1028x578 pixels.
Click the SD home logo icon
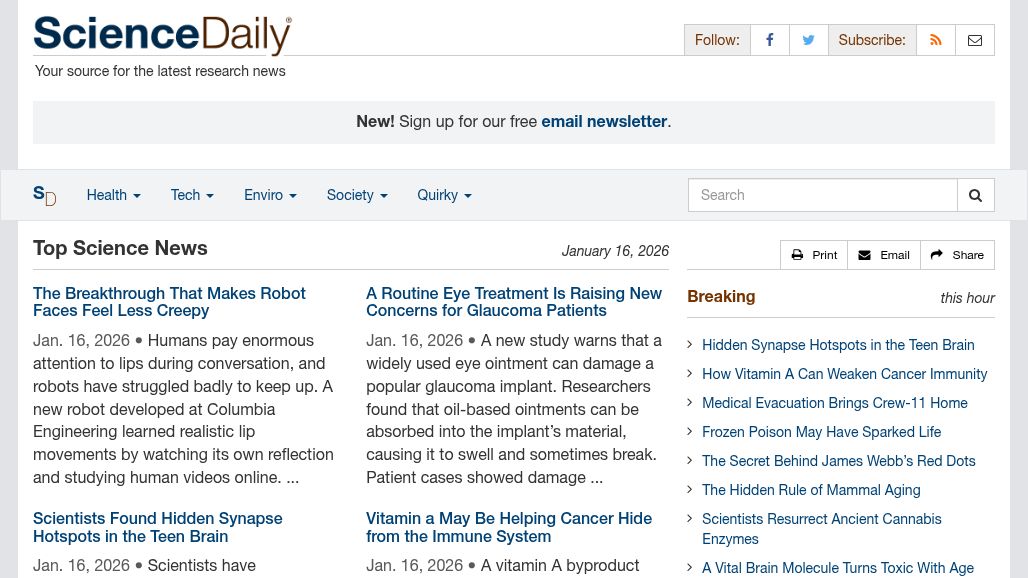[45, 195]
